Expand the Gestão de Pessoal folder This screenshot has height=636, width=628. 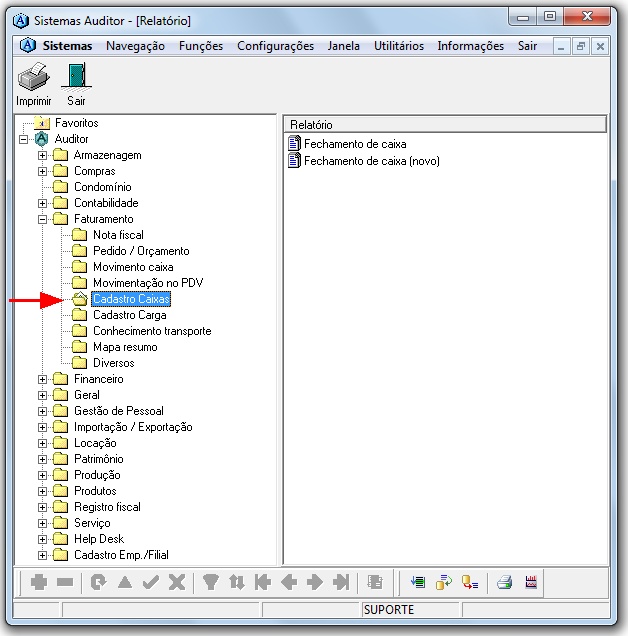42,411
